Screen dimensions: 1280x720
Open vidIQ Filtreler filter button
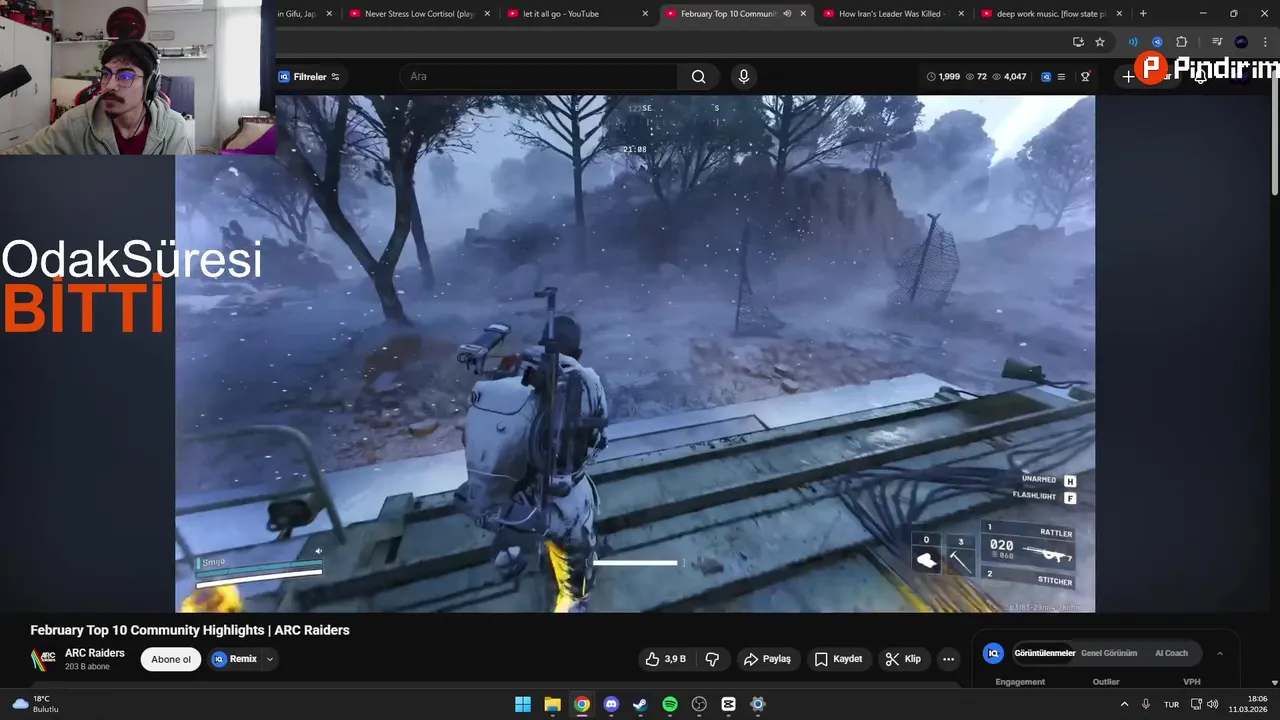pyautogui.click(x=309, y=77)
